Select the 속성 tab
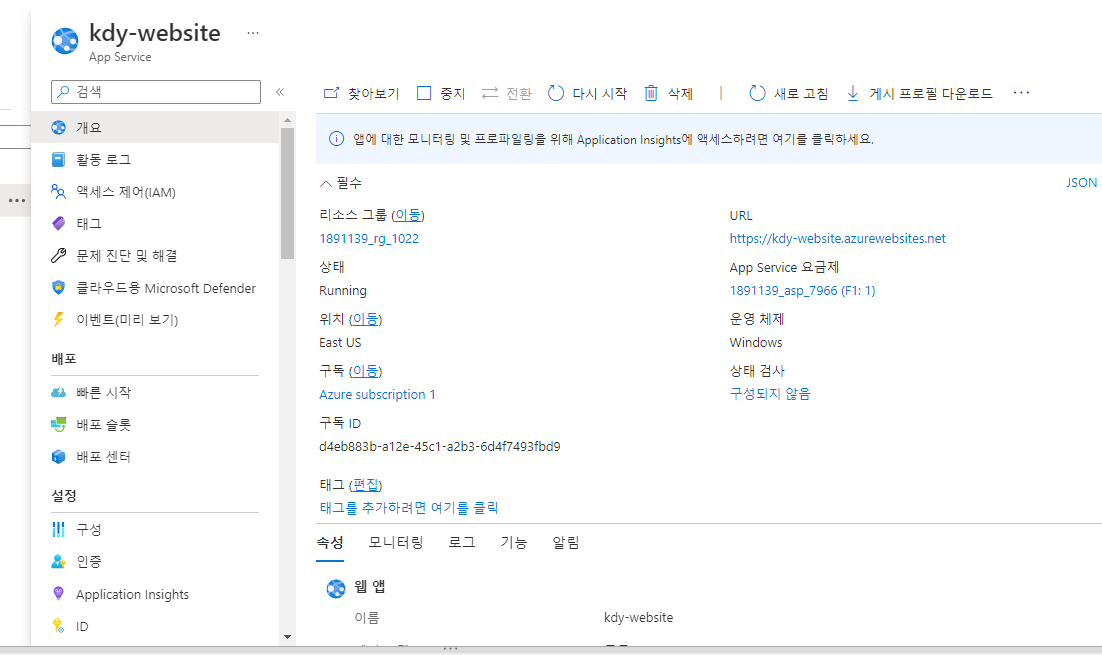Screen dimensions: 1102x655 [330, 543]
